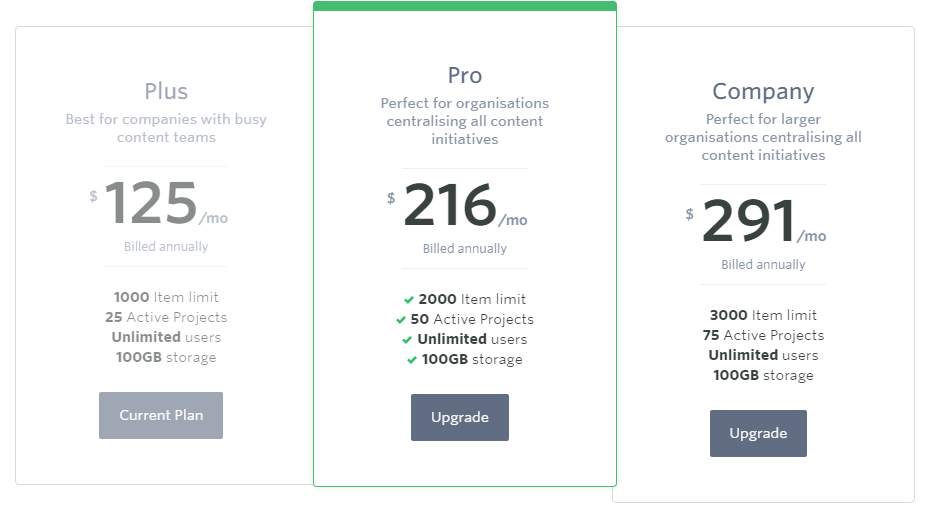The width and height of the screenshot is (930, 519).
Task: Click the 75 Active Projects feature
Action: tap(763, 335)
